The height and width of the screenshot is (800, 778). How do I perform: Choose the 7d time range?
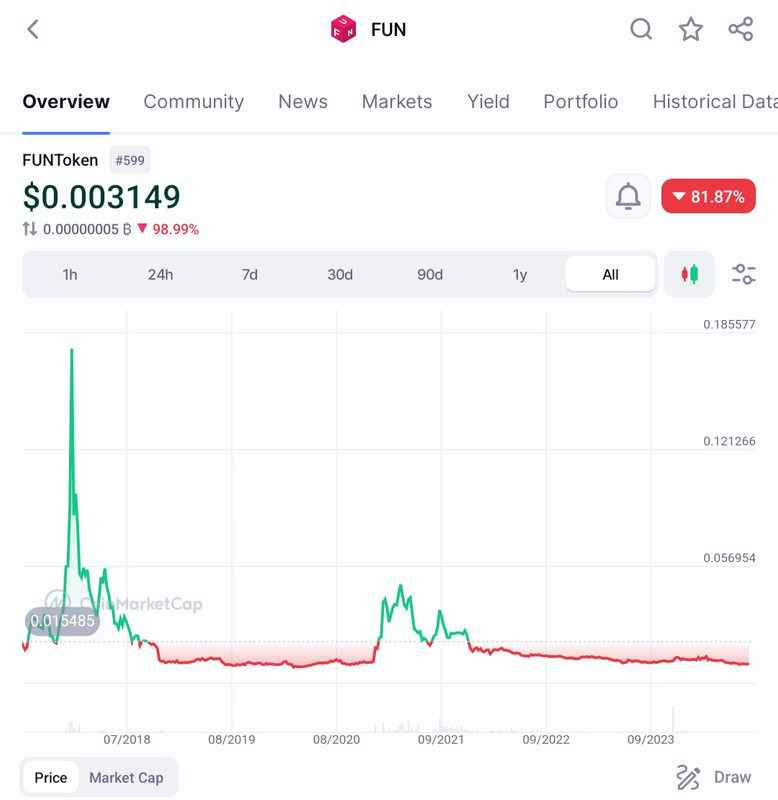(250, 274)
